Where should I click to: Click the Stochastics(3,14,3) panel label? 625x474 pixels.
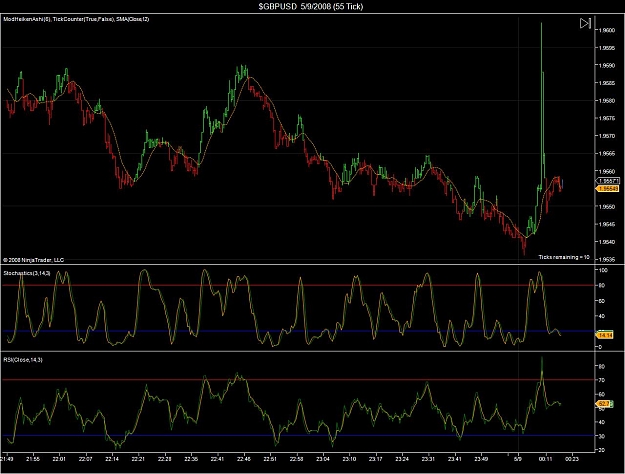tap(27, 273)
